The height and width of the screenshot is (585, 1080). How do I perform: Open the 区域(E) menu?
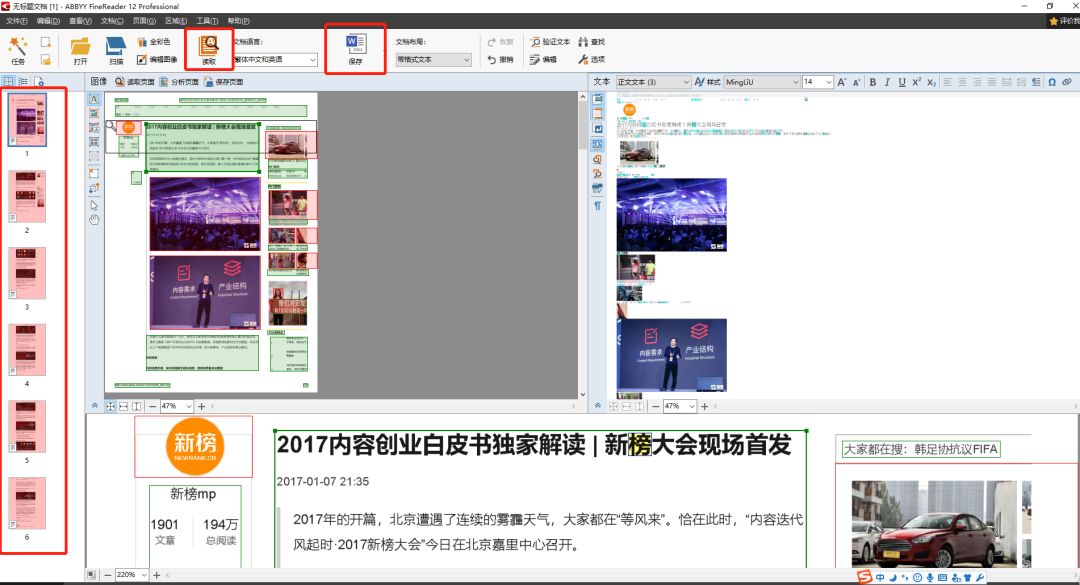pyautogui.click(x=176, y=21)
